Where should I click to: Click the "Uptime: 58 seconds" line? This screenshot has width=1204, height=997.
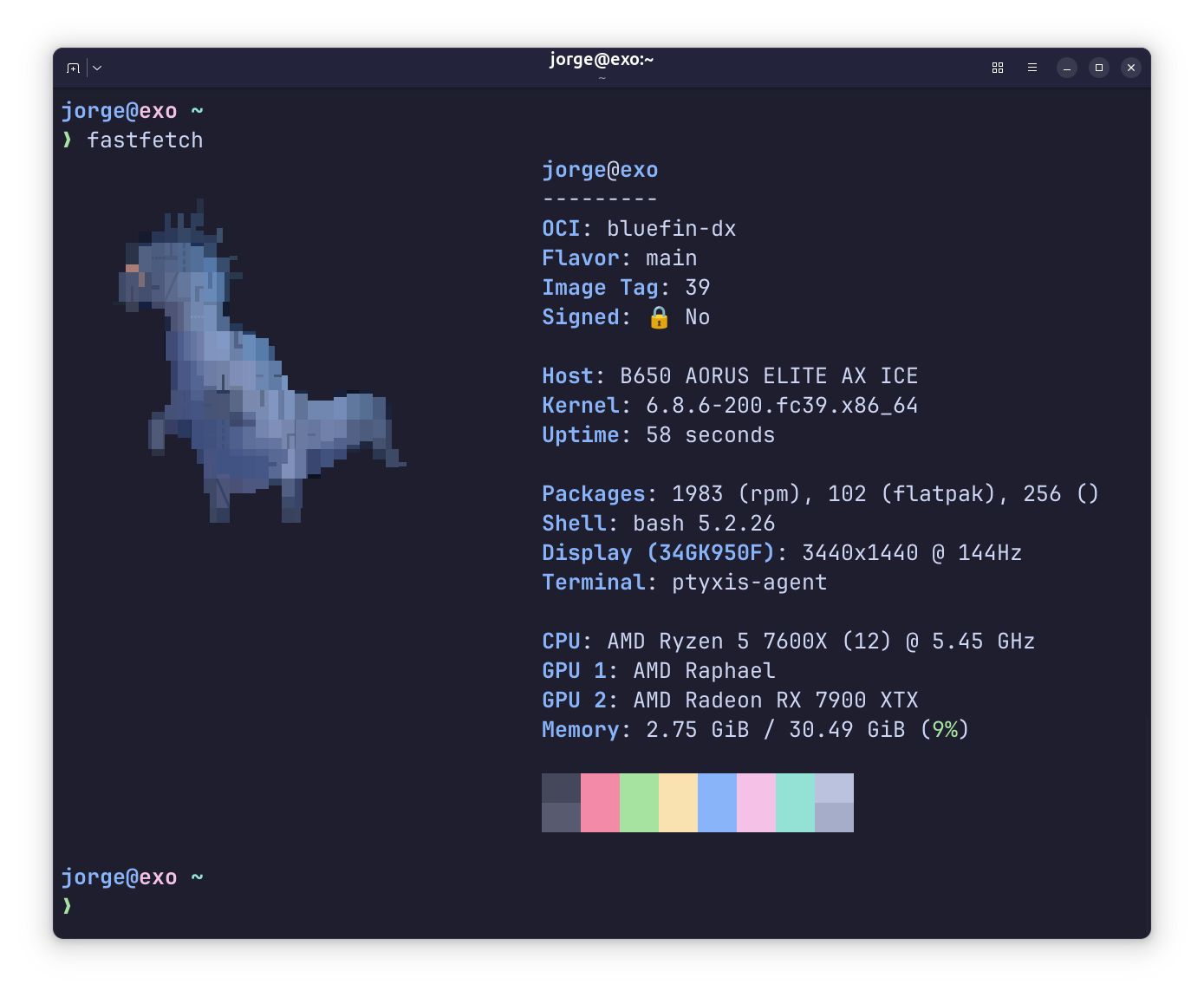pos(659,435)
